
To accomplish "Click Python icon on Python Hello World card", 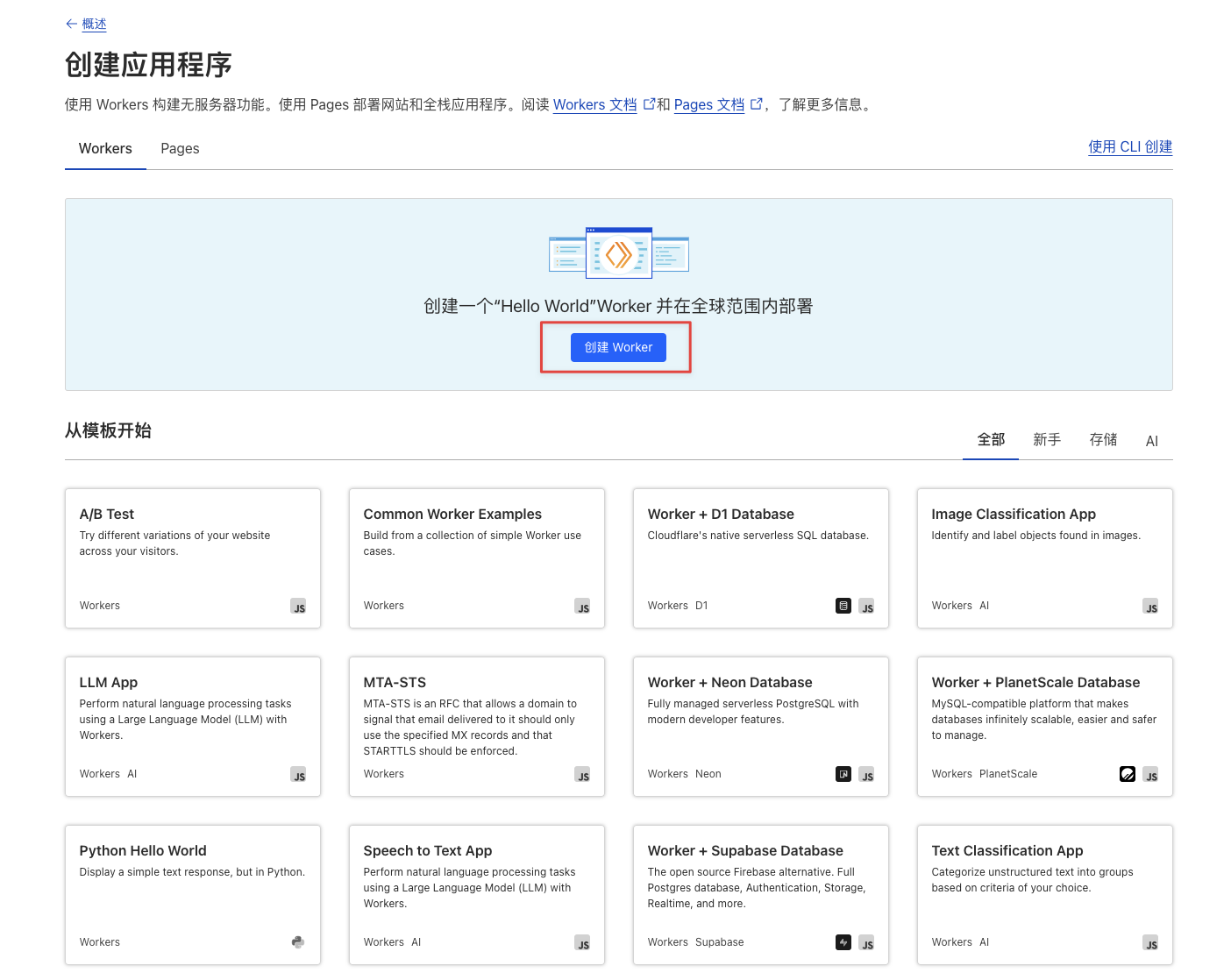I will click(298, 942).
